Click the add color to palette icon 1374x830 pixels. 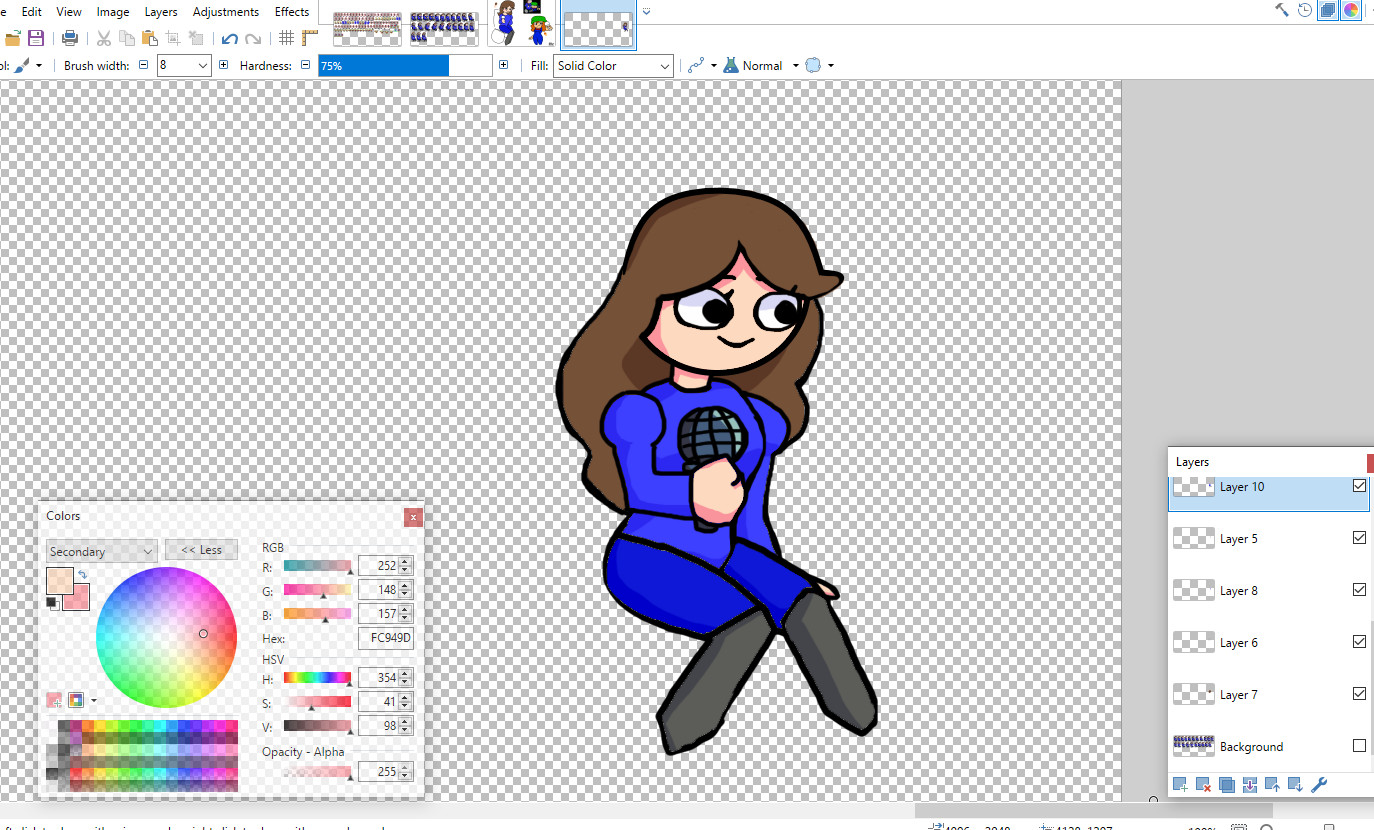point(54,700)
